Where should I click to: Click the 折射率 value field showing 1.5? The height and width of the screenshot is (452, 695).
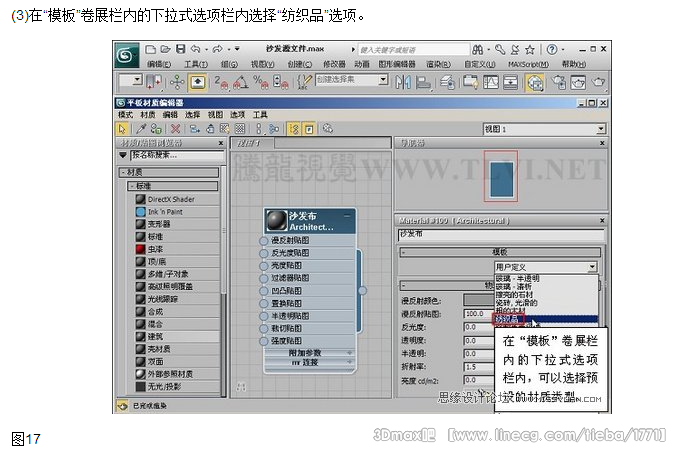tap(479, 367)
